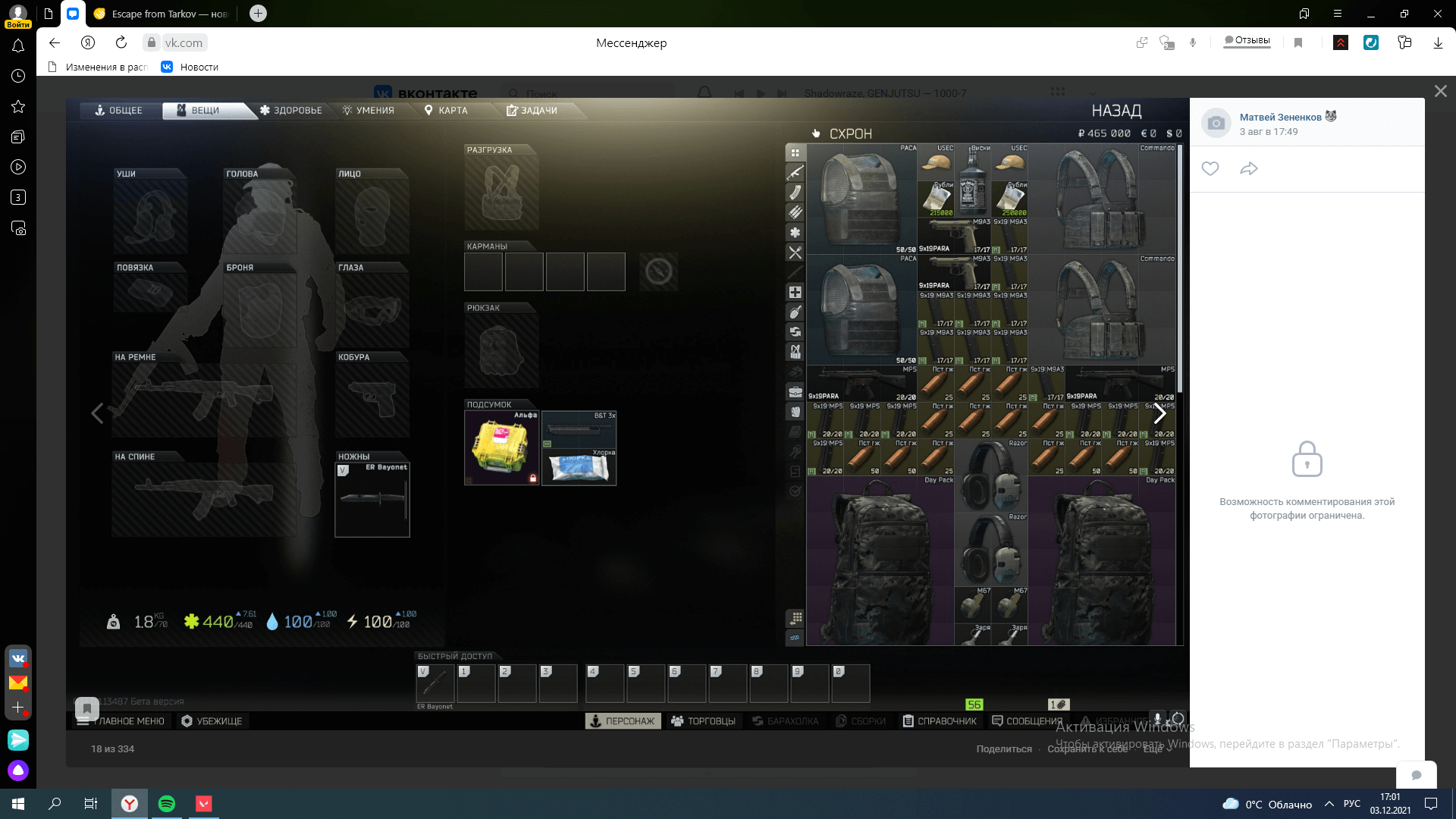Open the browser extensions menu
Image resolution: width=1456 pixels, height=819 pixels.
pos(1404,42)
